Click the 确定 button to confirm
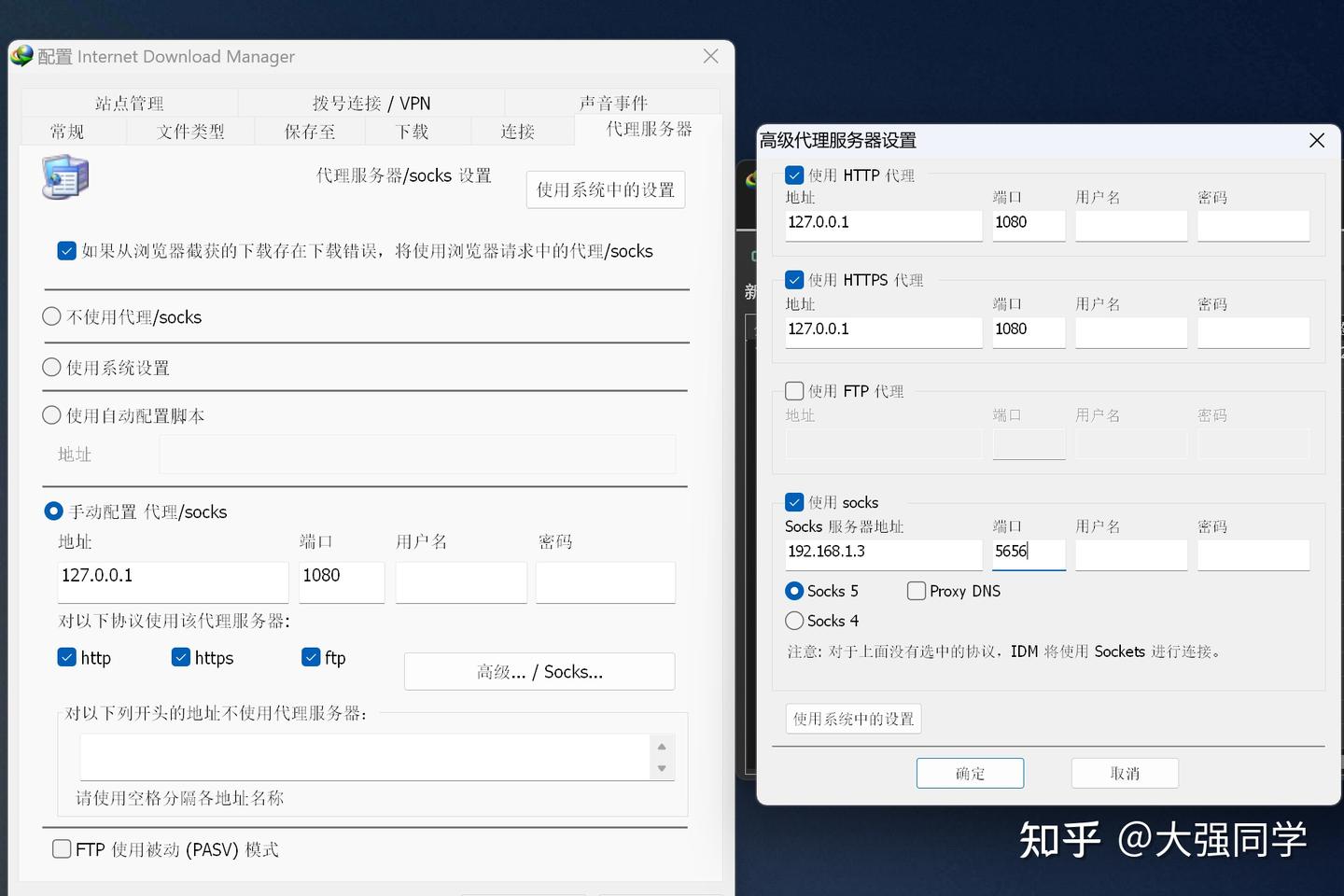 pyautogui.click(x=970, y=773)
